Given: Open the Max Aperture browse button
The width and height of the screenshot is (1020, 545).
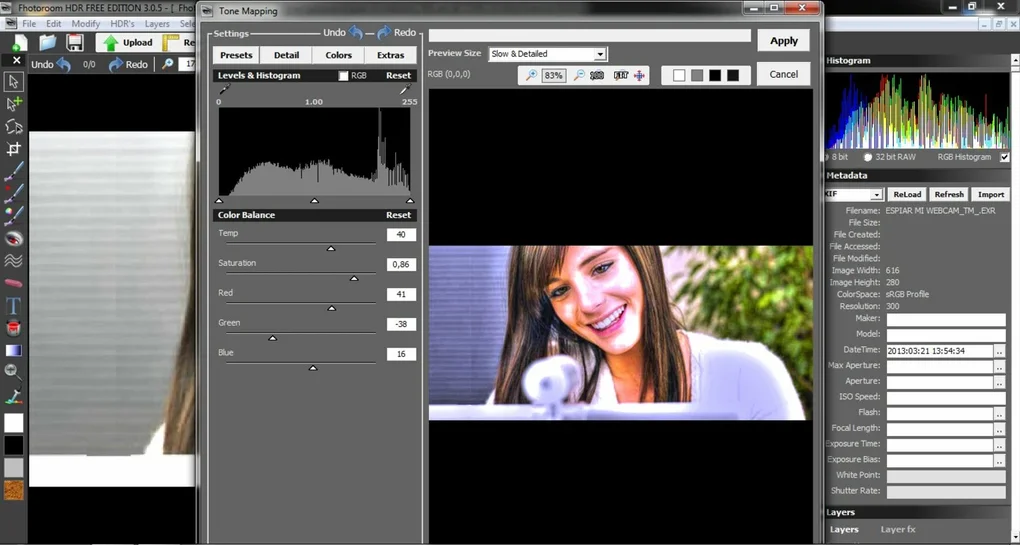Looking at the screenshot, I should tap(999, 366).
